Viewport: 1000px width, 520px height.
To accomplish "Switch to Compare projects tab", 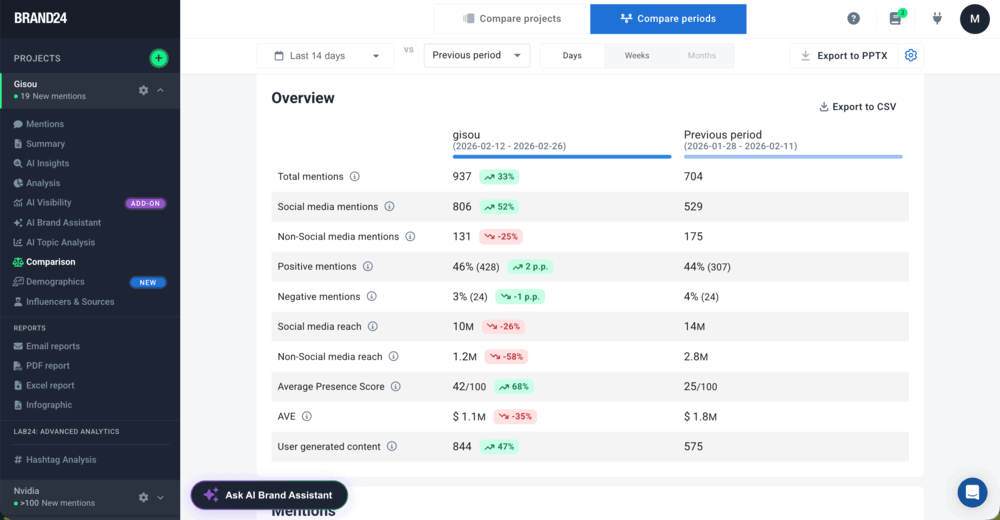I will (512, 19).
